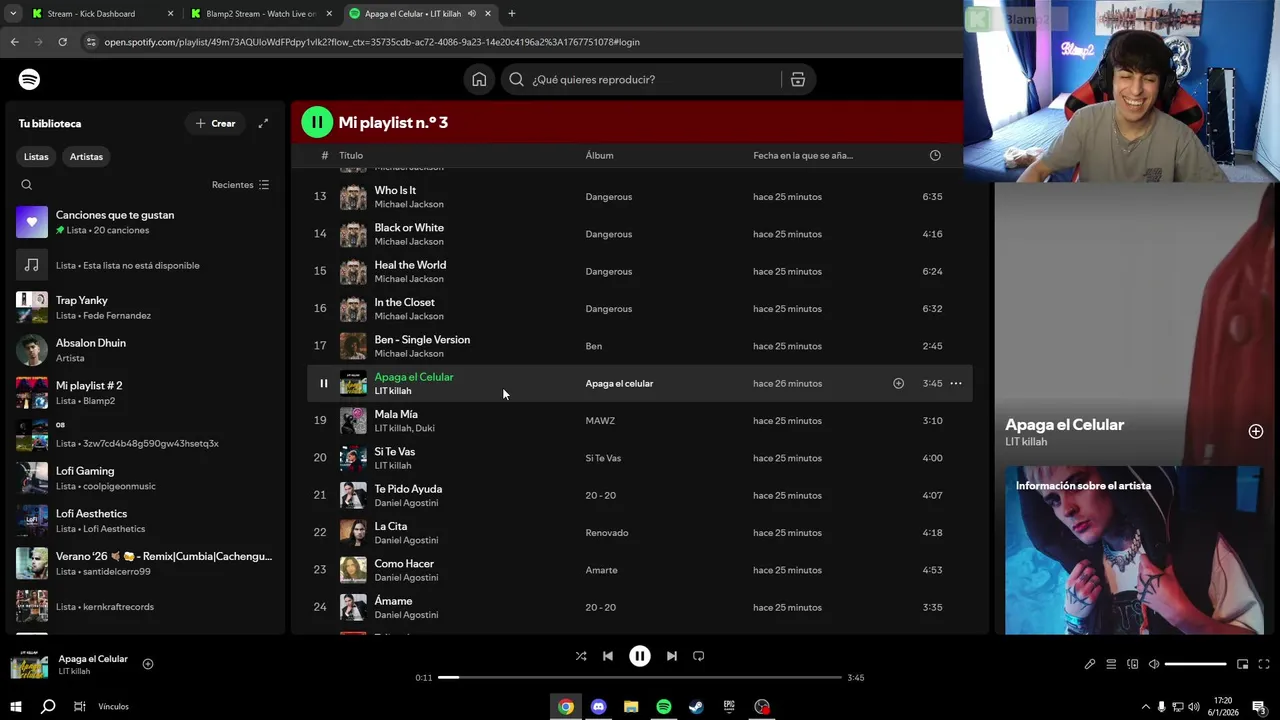This screenshot has width=1280, height=720.
Task: Pause playlist using green header button
Action: click(x=317, y=122)
